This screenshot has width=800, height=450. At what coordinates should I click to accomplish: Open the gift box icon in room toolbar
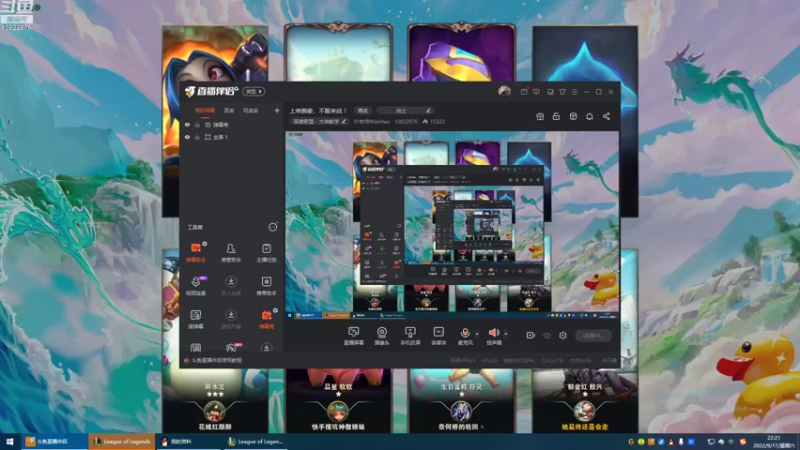pyautogui.click(x=540, y=116)
